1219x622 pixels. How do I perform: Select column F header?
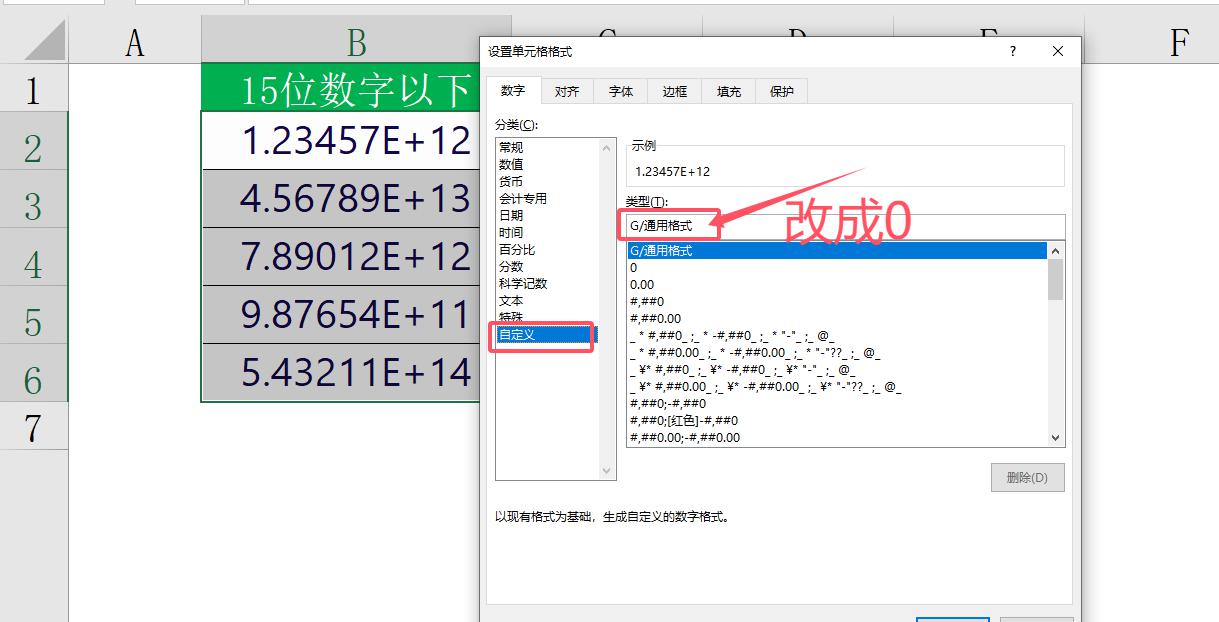pyautogui.click(x=1178, y=41)
